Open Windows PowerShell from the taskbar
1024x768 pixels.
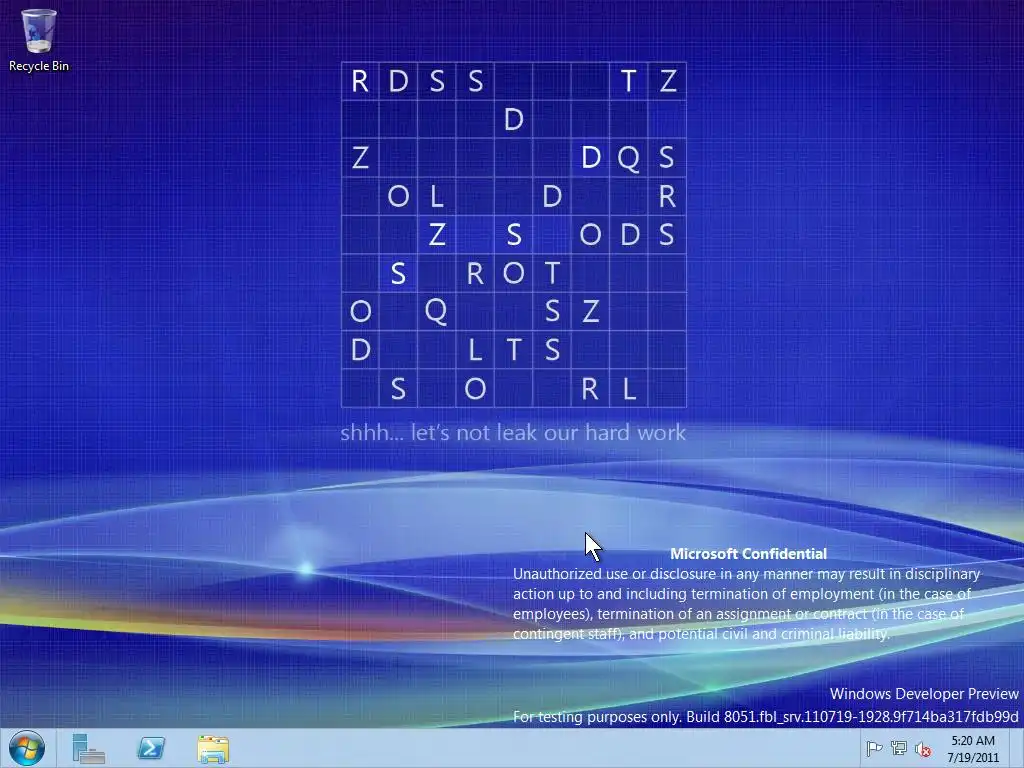pyautogui.click(x=151, y=748)
